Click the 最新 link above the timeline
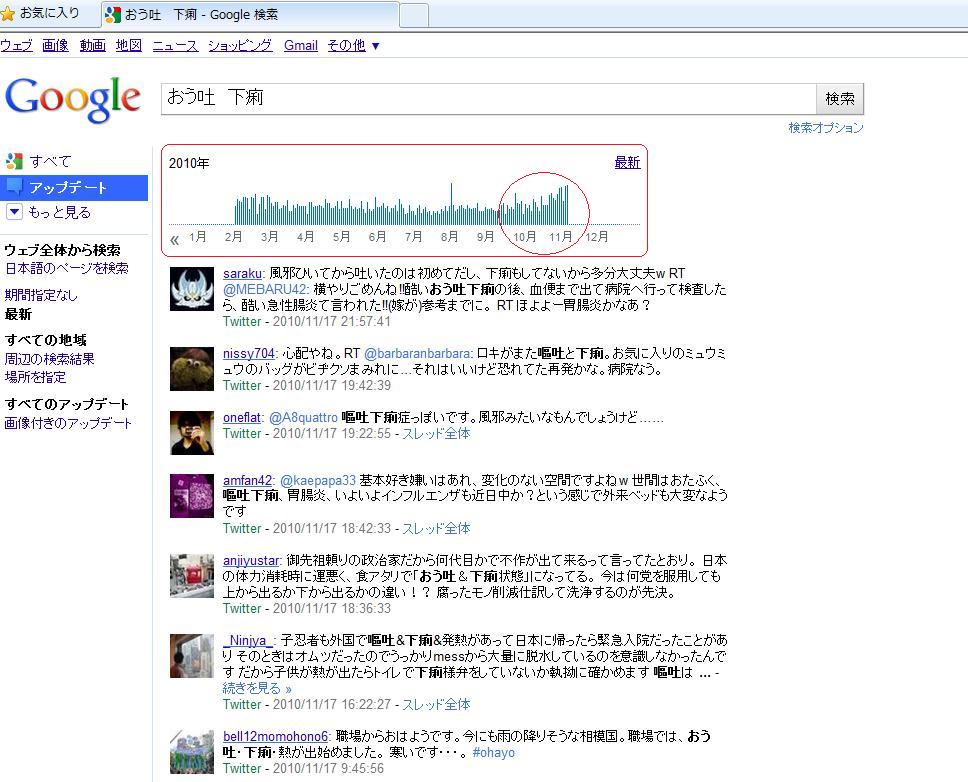This screenshot has height=782, width=968. point(627,162)
